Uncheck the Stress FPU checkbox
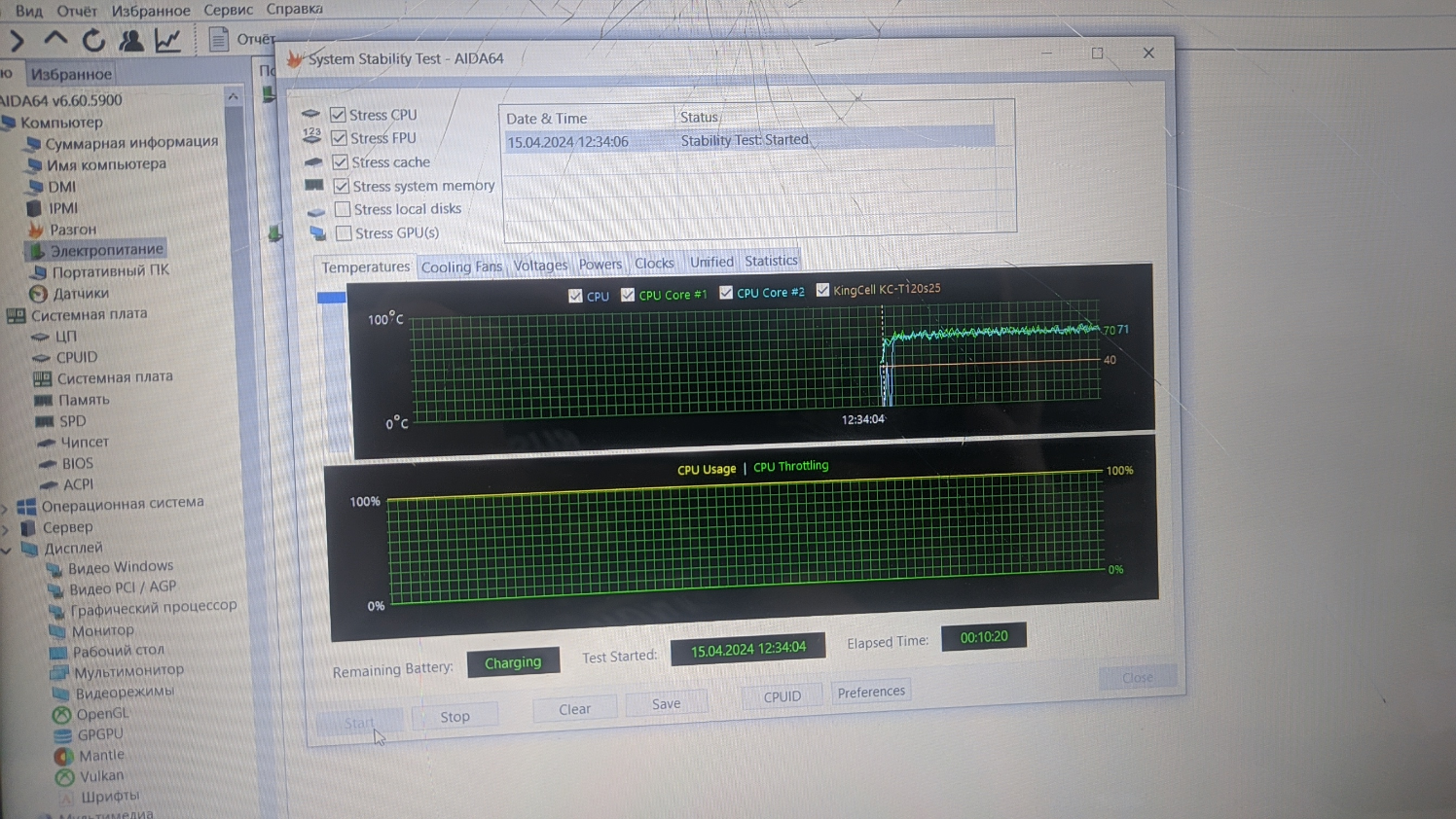Image resolution: width=1456 pixels, height=819 pixels. coord(339,138)
